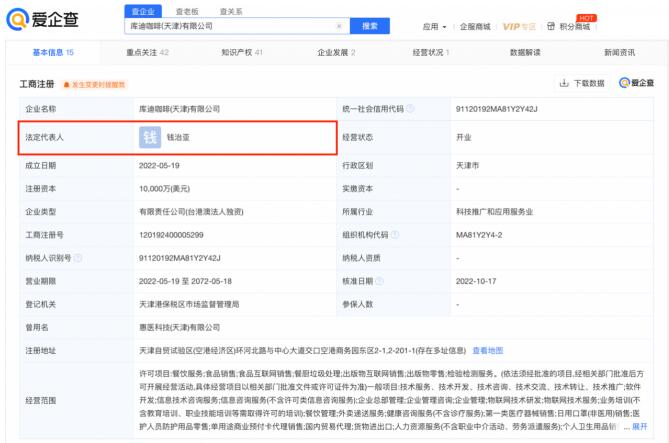Click the 钱 avatar of the legal representative
The width and height of the screenshot is (669, 443).
[149, 137]
